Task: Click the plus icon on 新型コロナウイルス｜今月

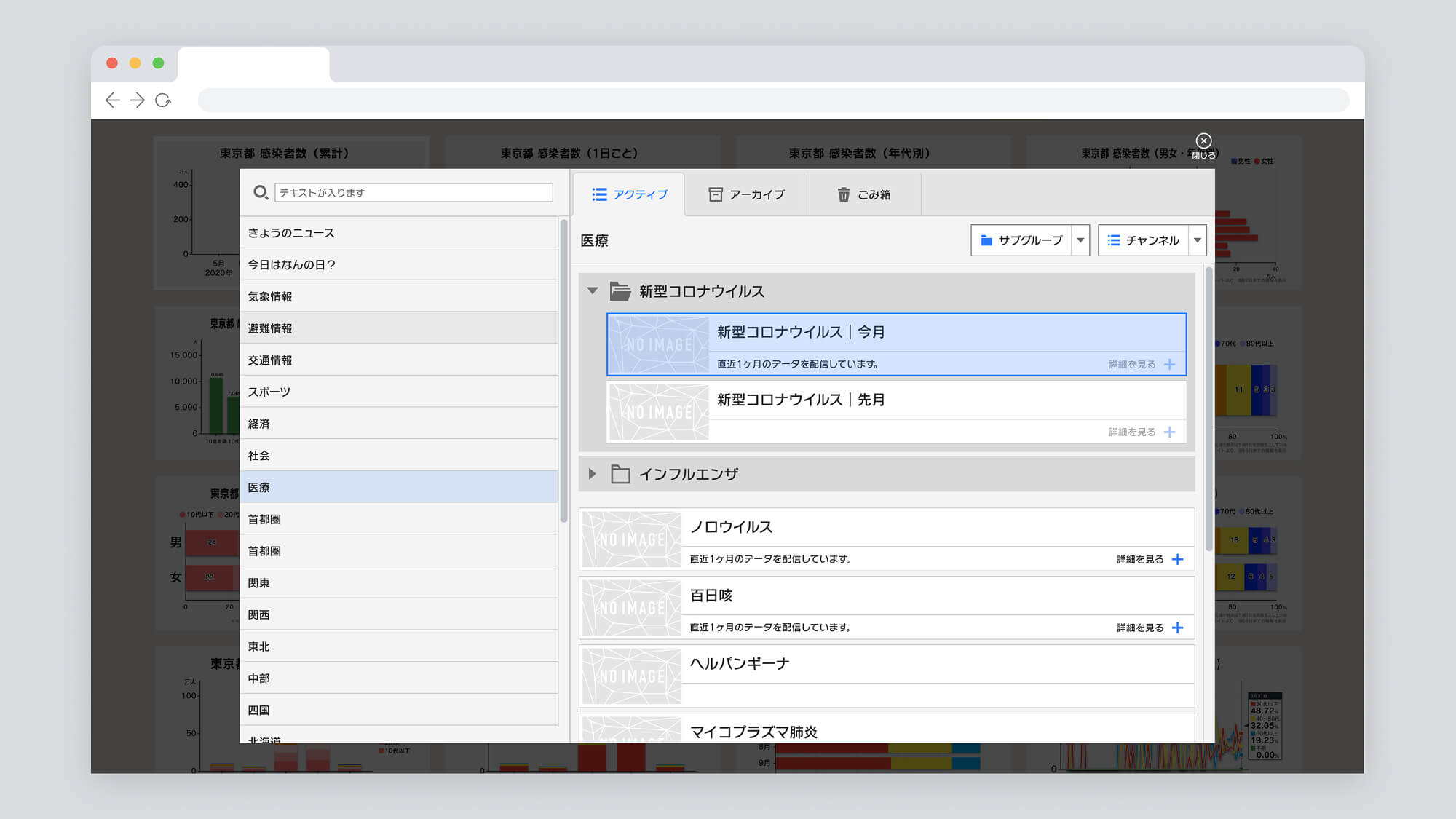Action: (1170, 364)
